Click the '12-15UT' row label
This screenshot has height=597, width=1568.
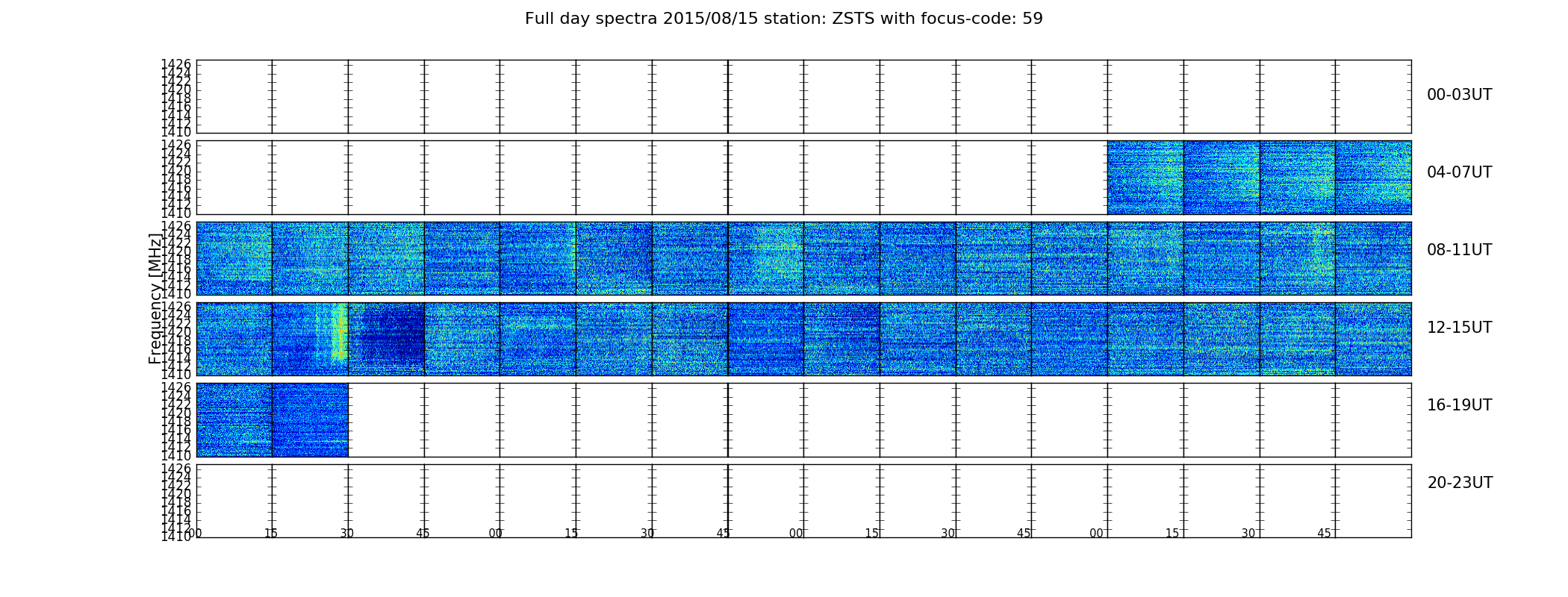tap(1459, 328)
